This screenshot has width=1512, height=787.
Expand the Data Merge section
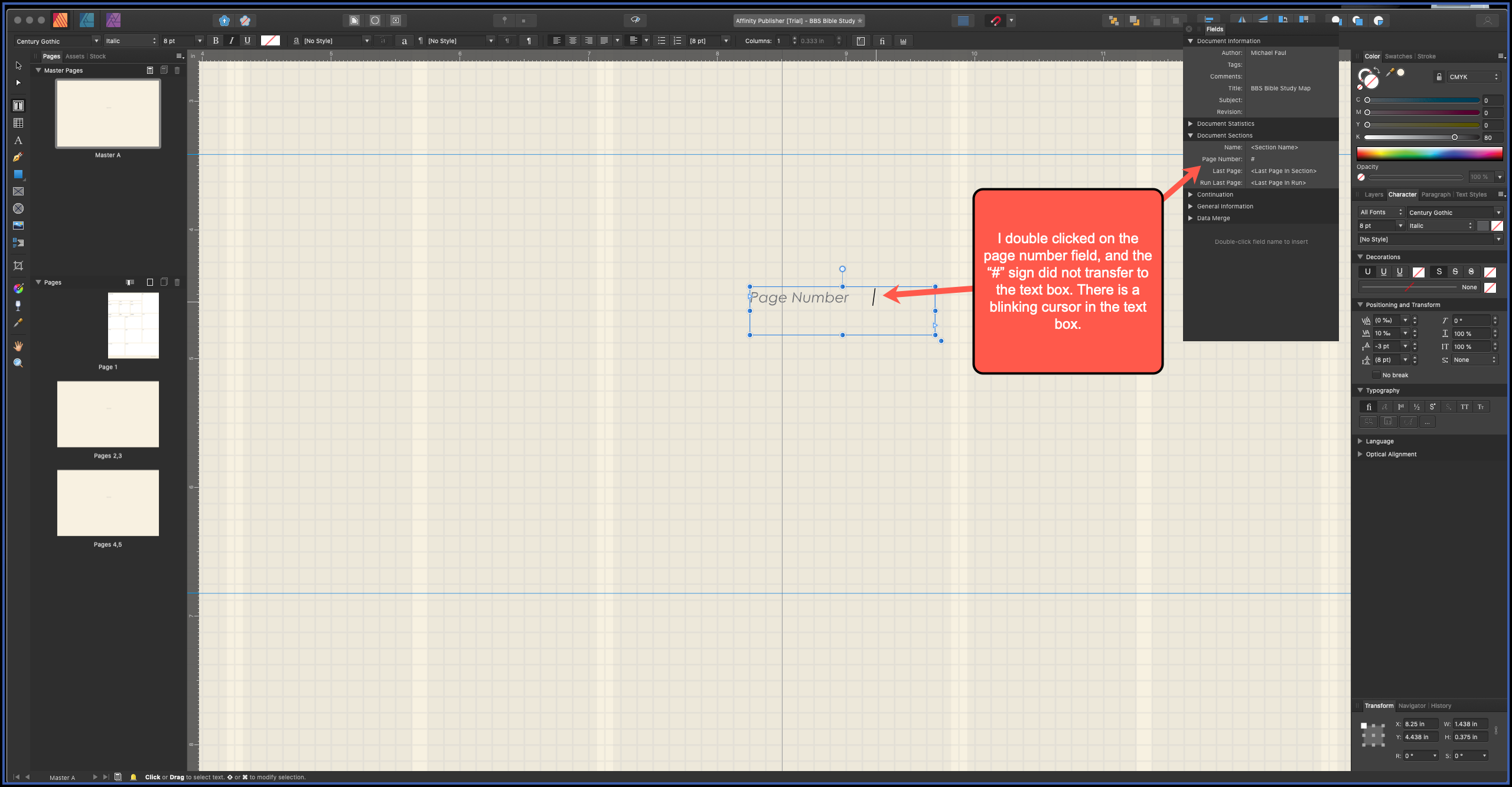coord(1191,218)
